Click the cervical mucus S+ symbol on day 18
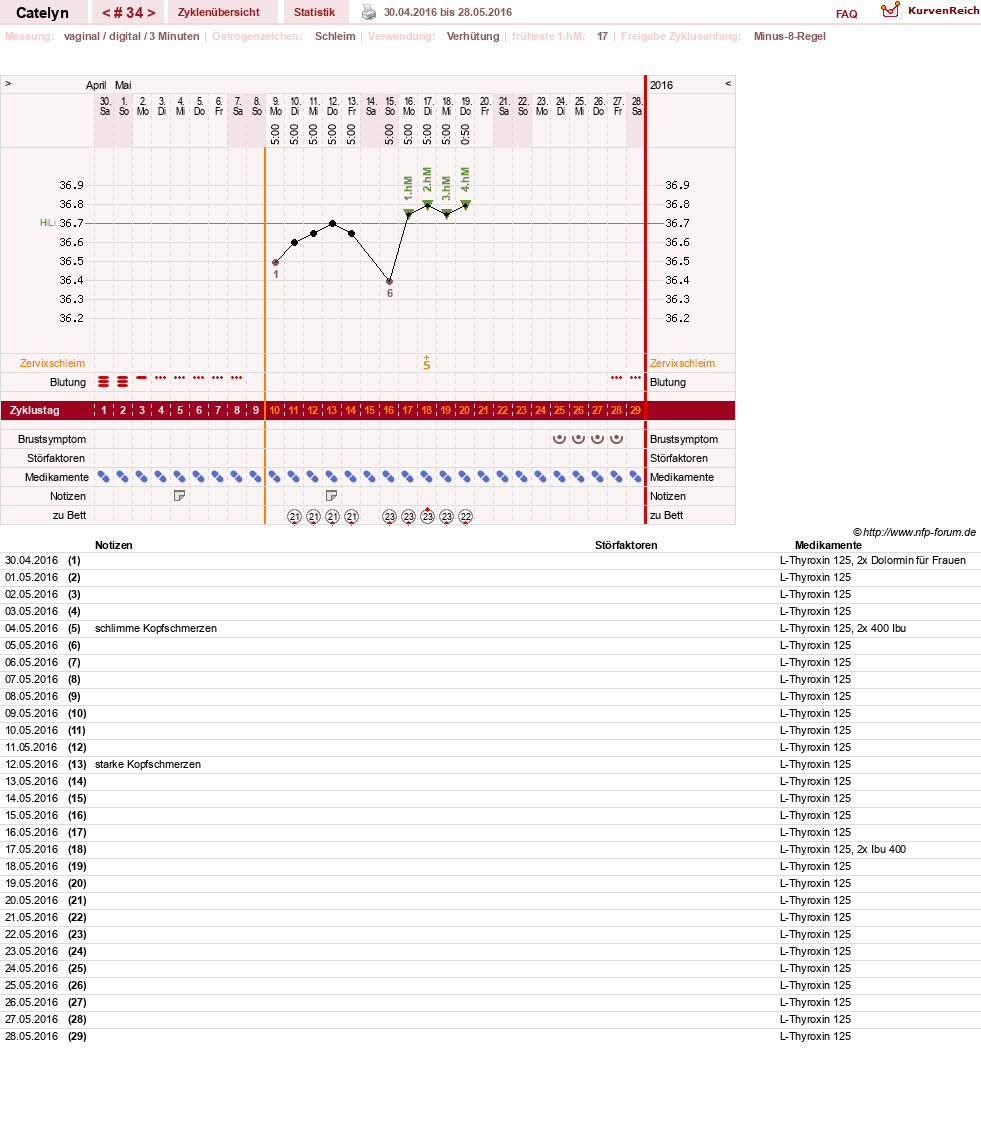Screen dimensions: 981x1144 click(427, 363)
